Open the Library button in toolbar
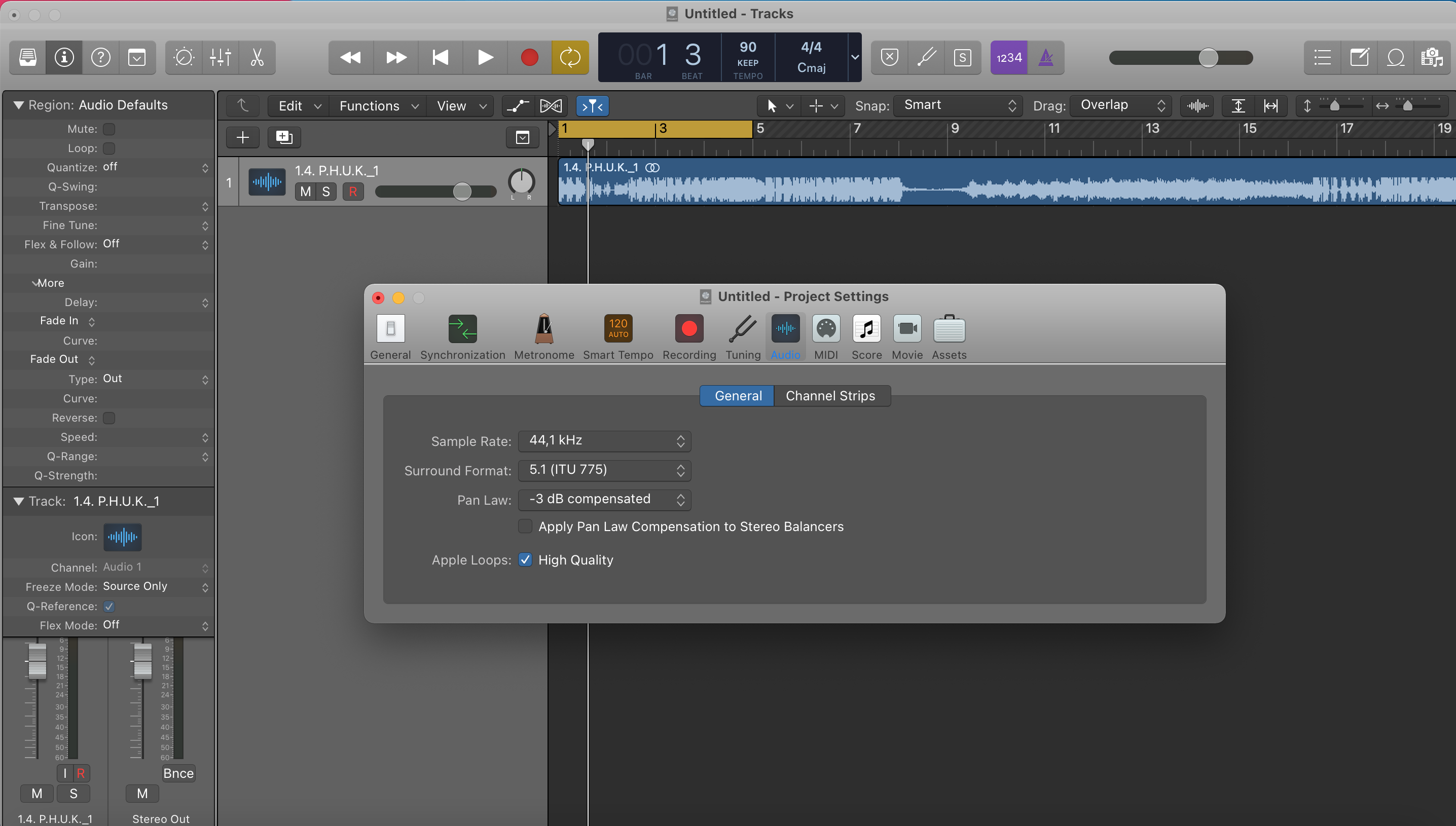Viewport: 1456px width, 826px height. pos(28,57)
